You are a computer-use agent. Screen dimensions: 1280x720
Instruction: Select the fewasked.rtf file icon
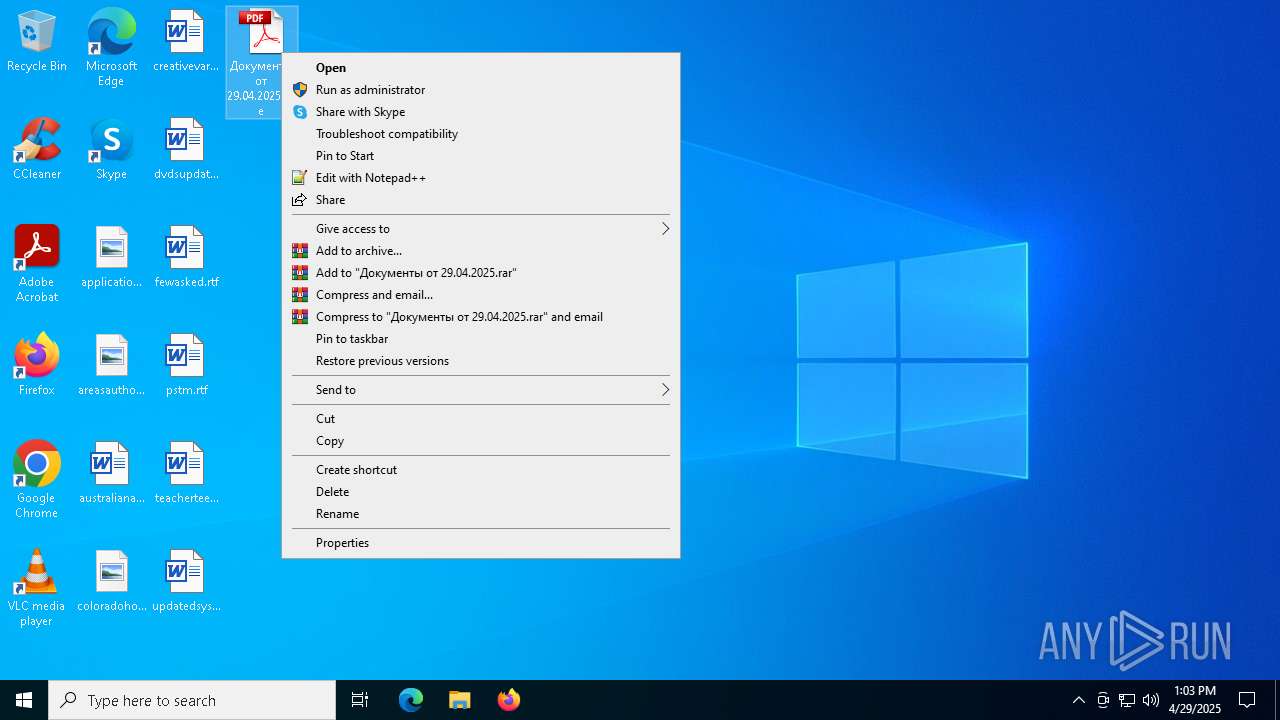pyautogui.click(x=185, y=258)
